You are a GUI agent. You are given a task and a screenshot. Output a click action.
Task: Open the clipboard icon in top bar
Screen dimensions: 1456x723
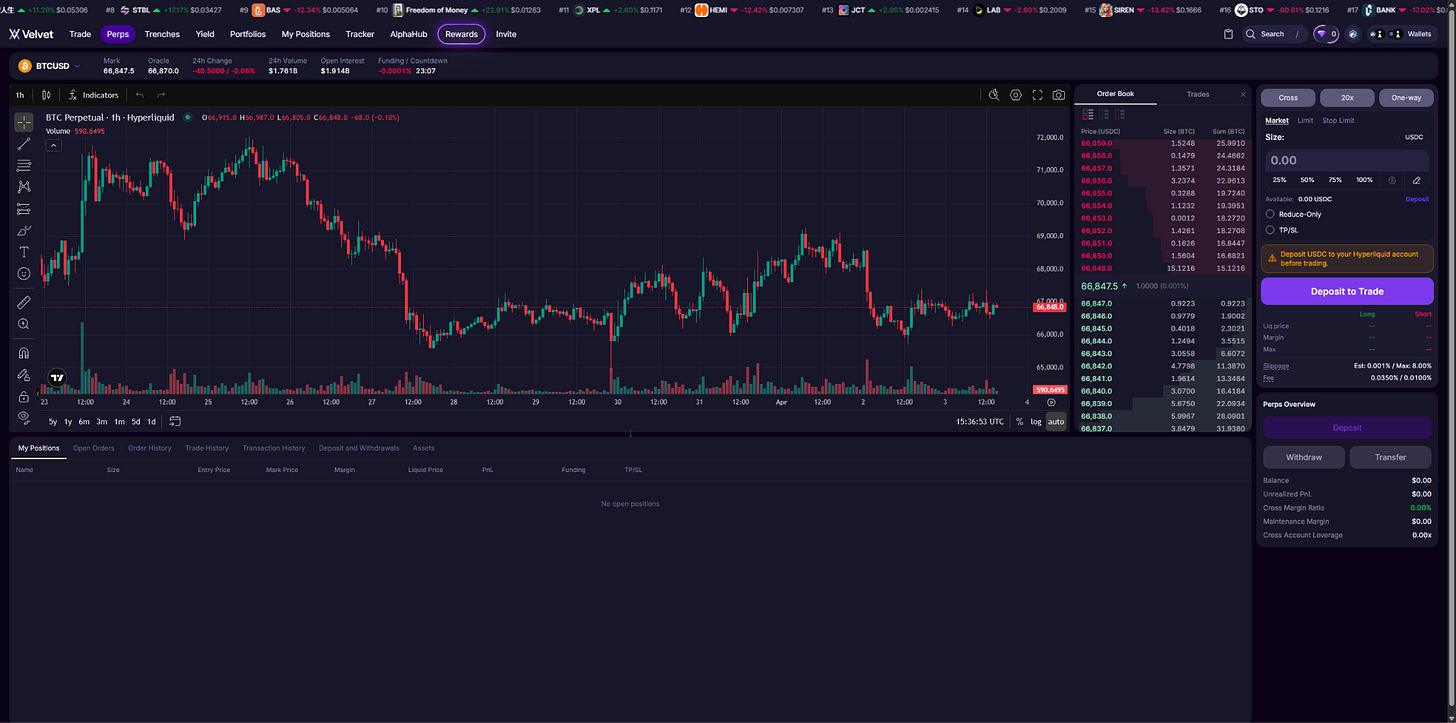[x=1228, y=34]
